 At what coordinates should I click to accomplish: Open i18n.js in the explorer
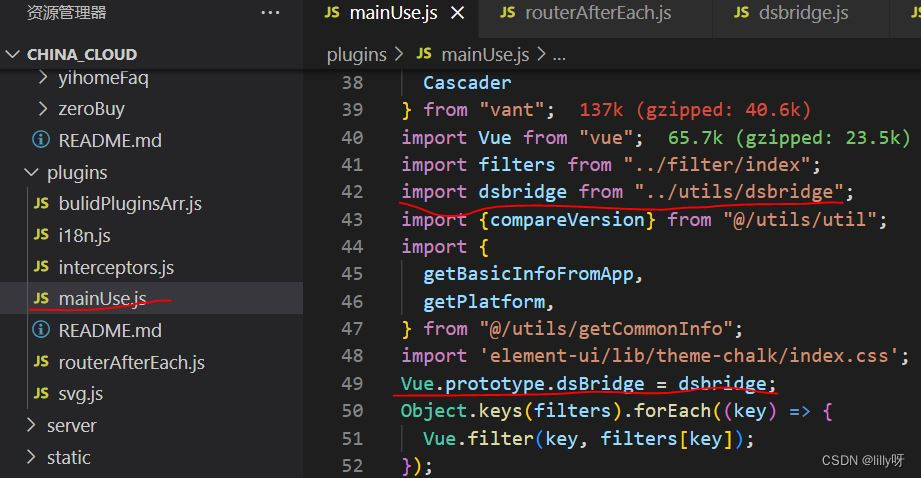click(84, 235)
